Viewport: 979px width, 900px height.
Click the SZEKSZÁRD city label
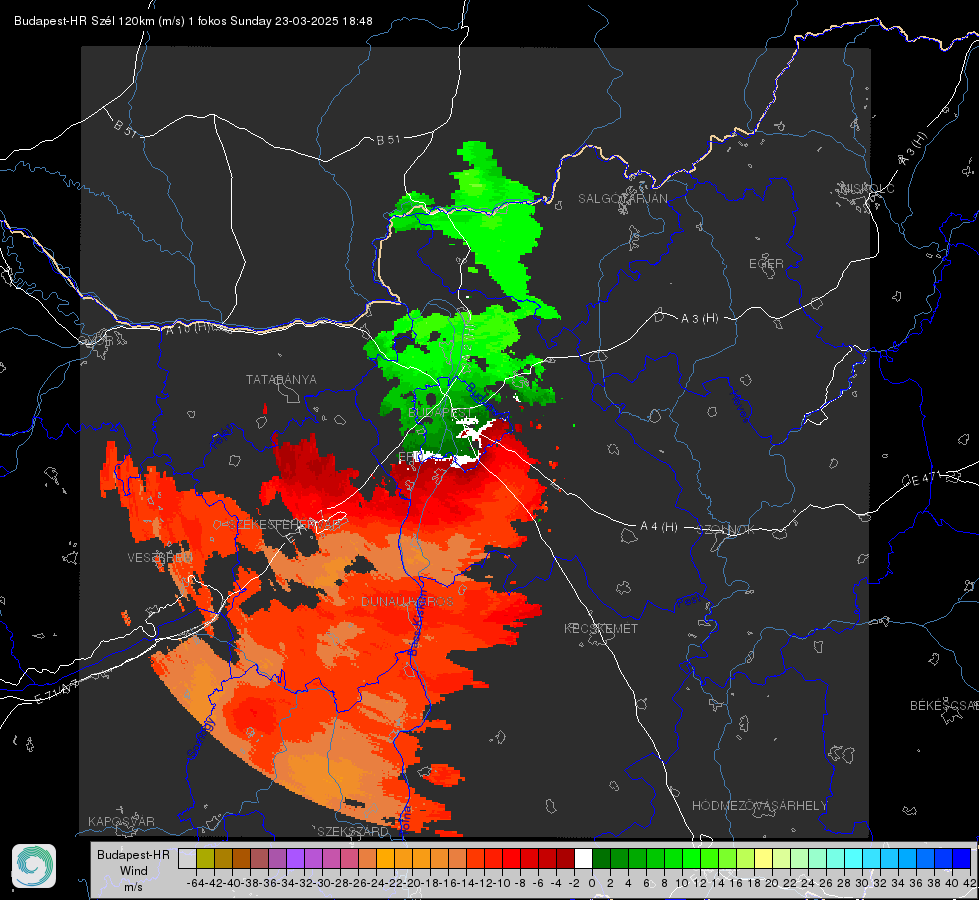click(x=353, y=831)
